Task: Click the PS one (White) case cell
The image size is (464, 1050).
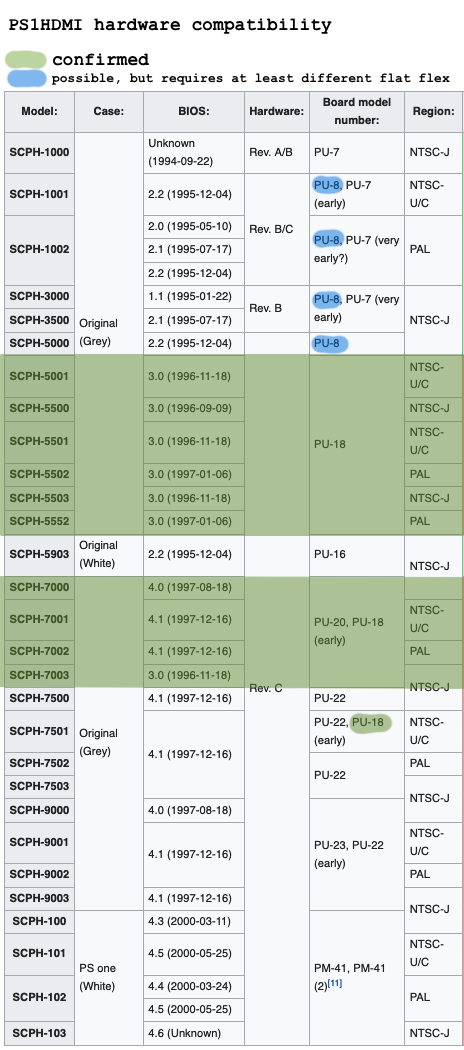Action: point(109,977)
